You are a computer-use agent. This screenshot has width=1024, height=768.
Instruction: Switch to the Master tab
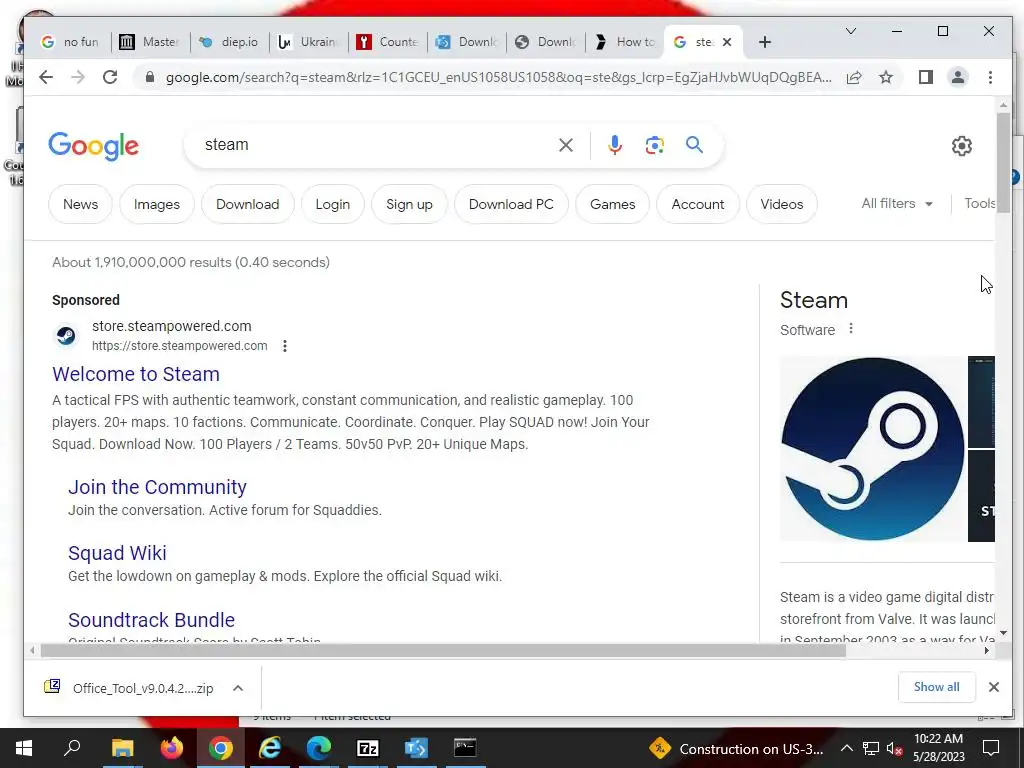(150, 42)
